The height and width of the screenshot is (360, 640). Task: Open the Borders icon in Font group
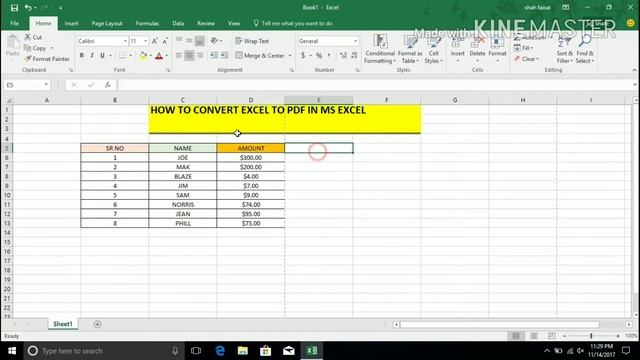tap(122, 56)
